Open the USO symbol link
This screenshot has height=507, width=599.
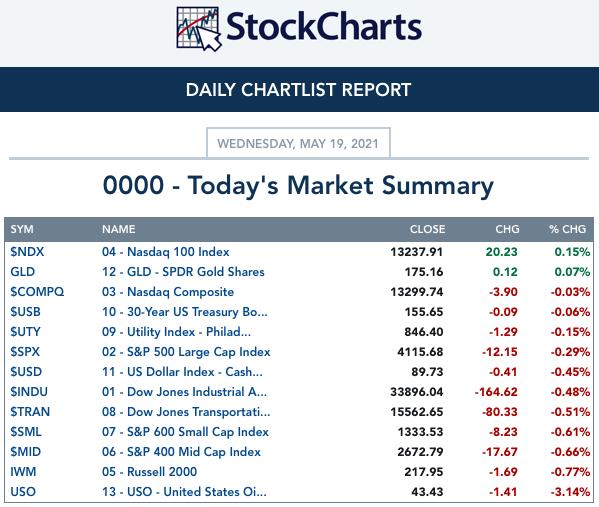click(23, 492)
